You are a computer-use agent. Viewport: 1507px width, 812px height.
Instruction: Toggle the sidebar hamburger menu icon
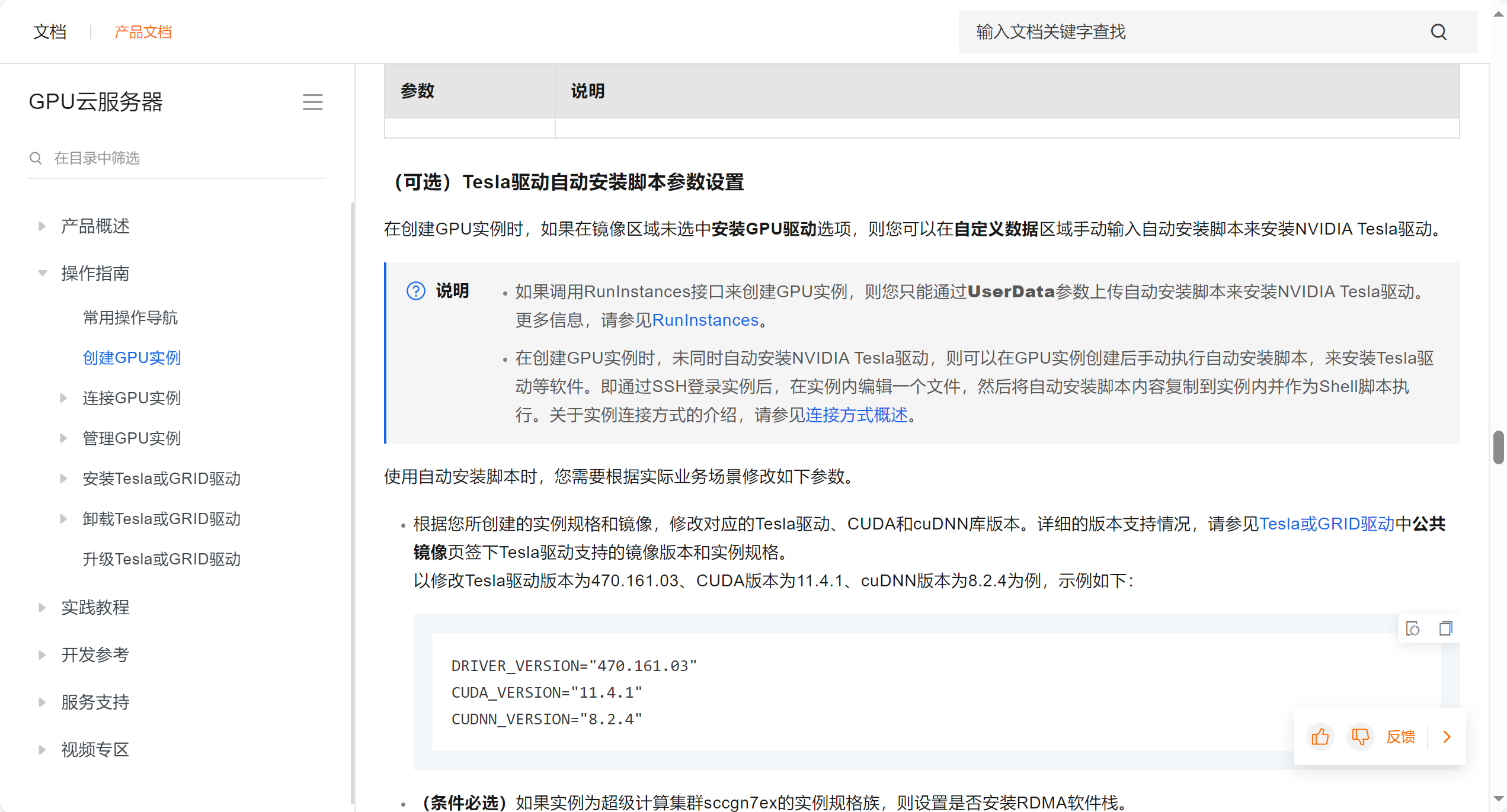[312, 102]
